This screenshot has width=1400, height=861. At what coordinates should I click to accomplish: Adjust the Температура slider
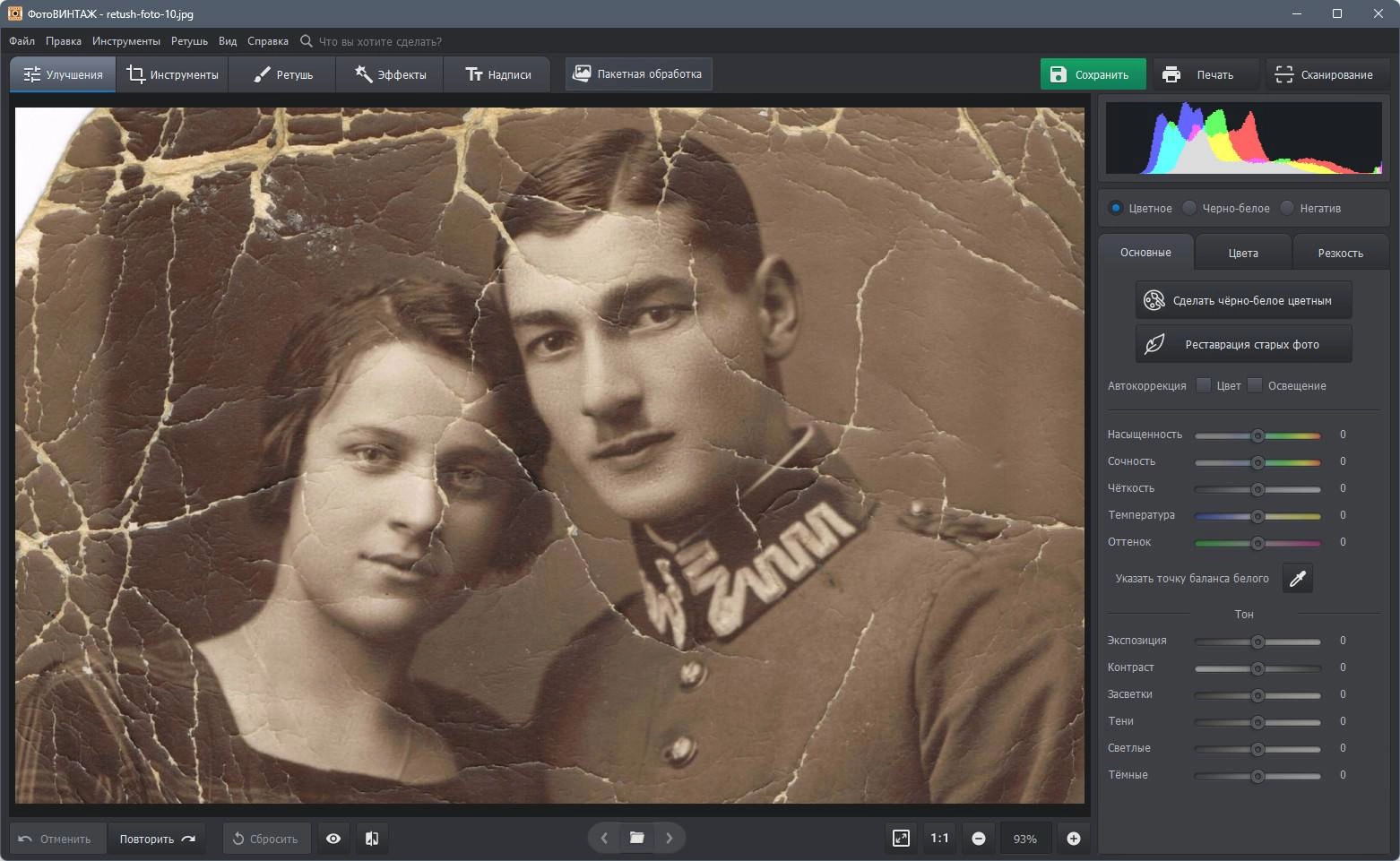(x=1257, y=516)
